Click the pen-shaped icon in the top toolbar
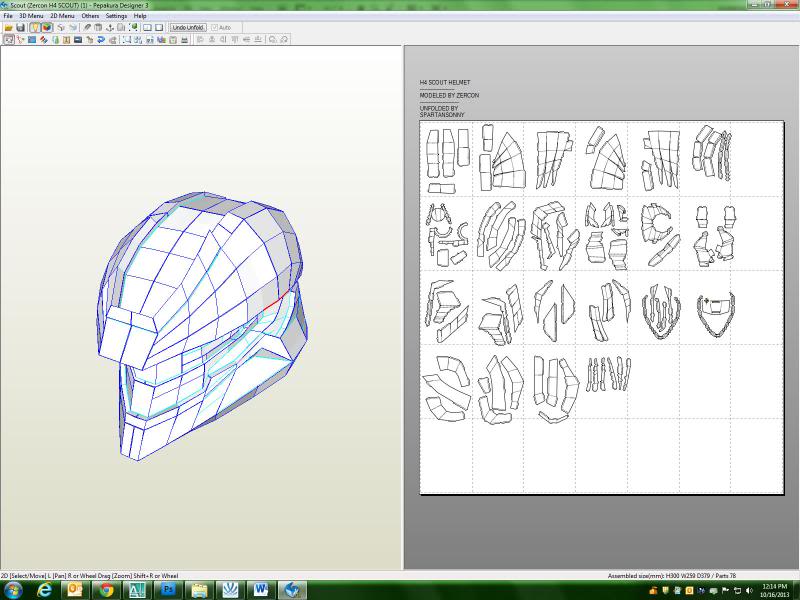Viewport: 800px width, 600px height. click(x=87, y=28)
